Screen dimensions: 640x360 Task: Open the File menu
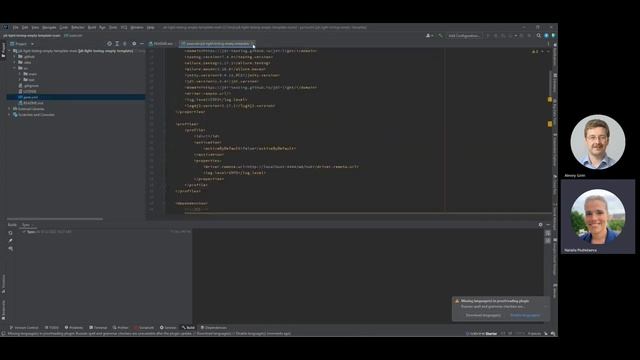(16, 27)
